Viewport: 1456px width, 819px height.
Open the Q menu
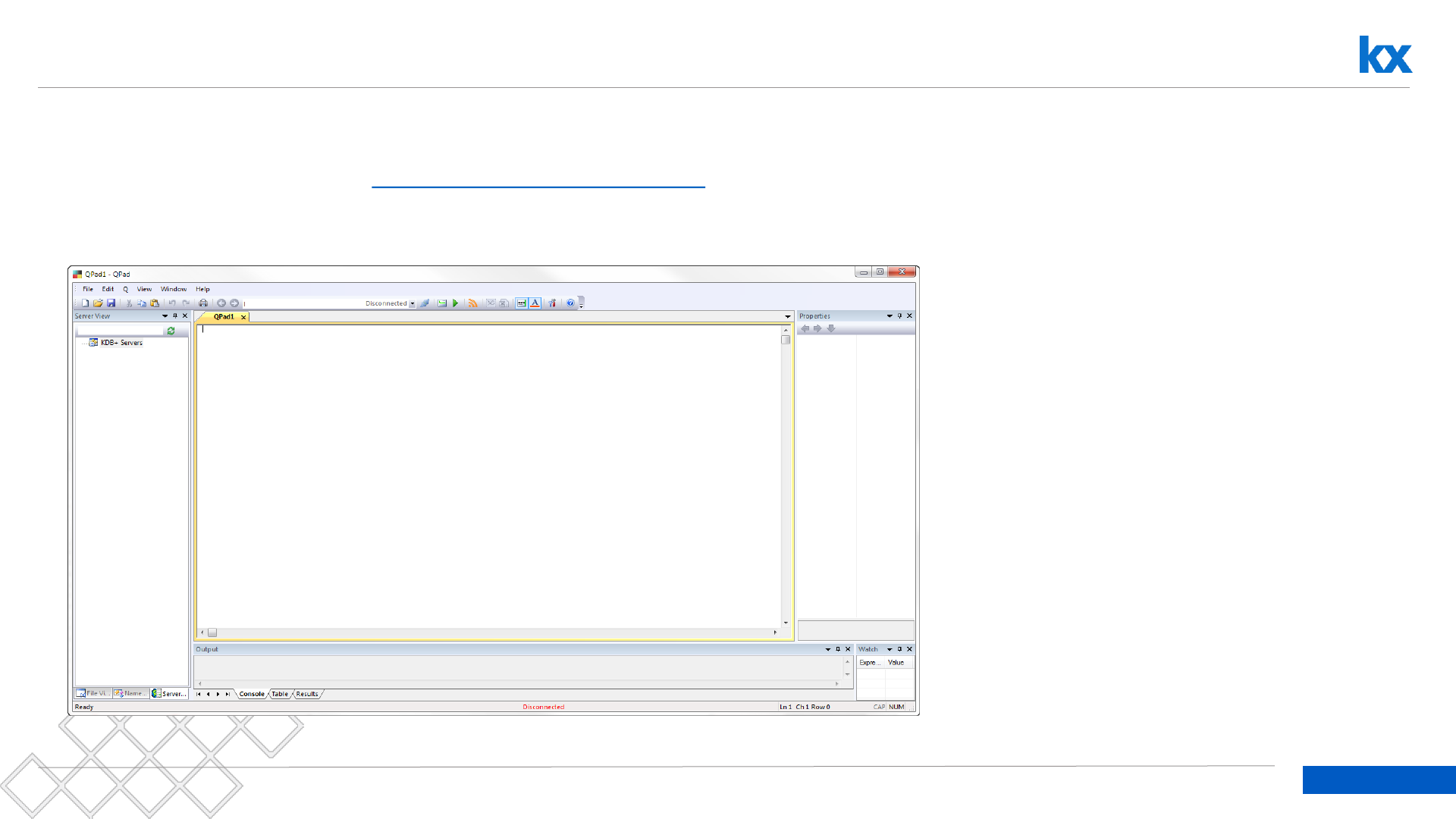pos(126,289)
